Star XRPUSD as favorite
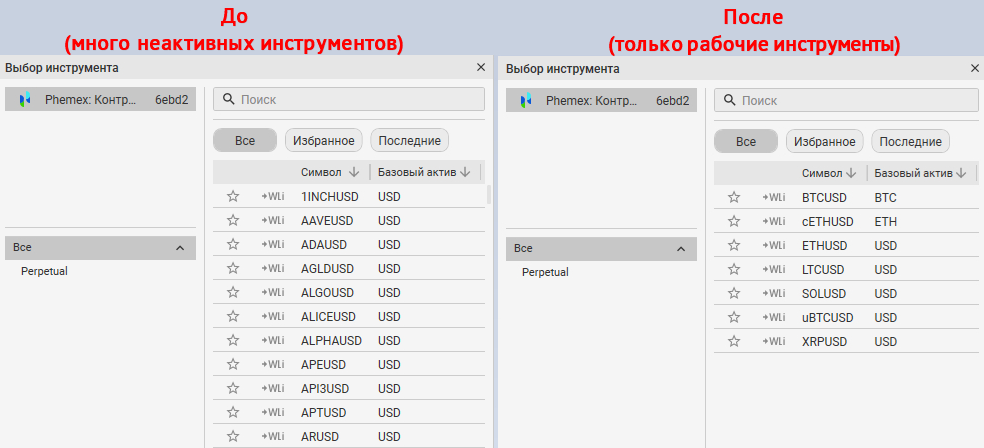This screenshot has height=448, width=984. point(734,342)
